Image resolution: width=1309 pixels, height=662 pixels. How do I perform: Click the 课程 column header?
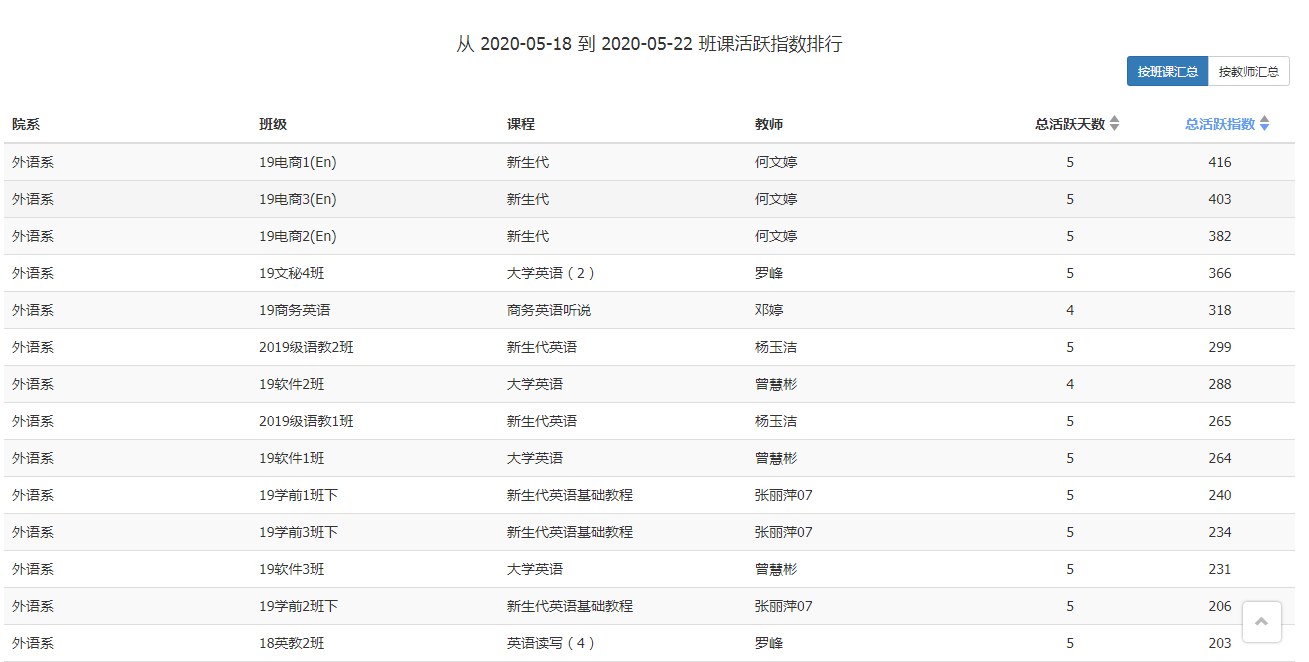(x=521, y=124)
